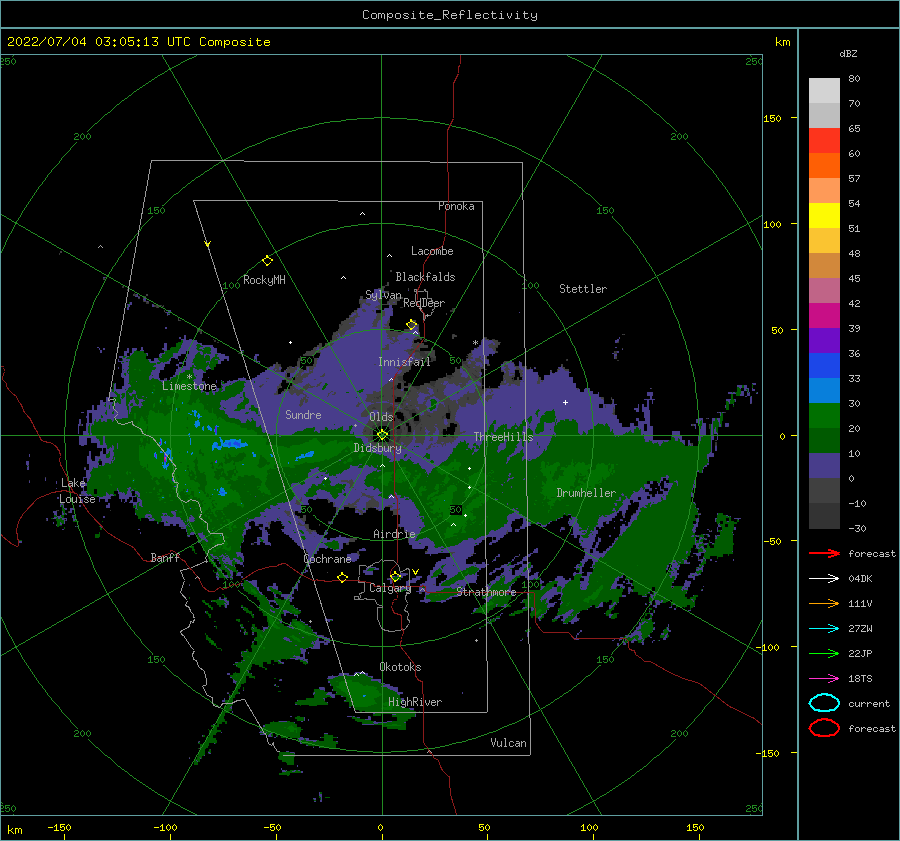The height and width of the screenshot is (841, 900).
Task: Click the Composite_Reflectivity title
Action: 450,15
